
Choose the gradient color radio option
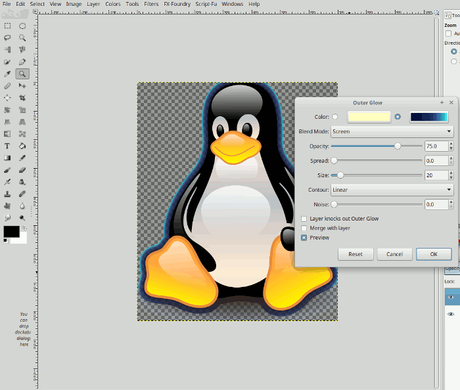pyautogui.click(x=398, y=117)
